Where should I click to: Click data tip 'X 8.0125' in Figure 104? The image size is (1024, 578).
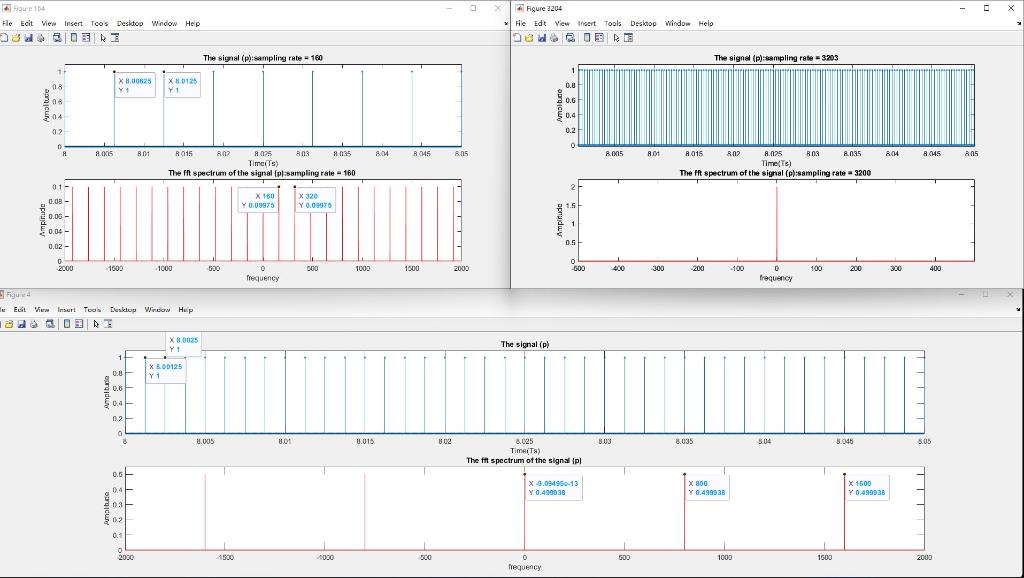pyautogui.click(x=182, y=86)
